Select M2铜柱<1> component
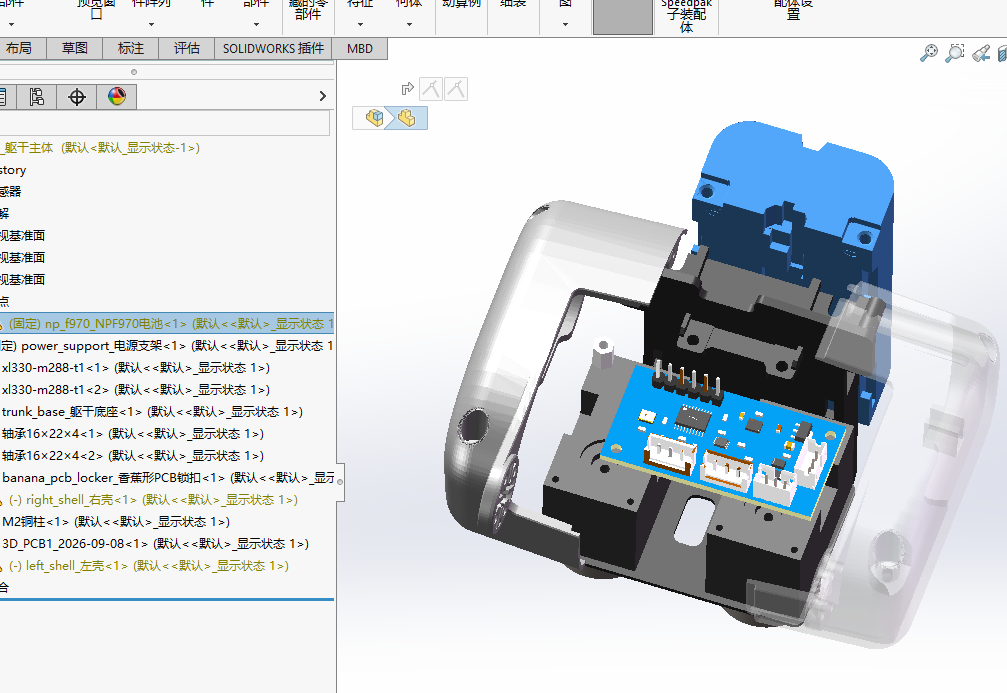The image size is (1007, 693). [x=116, y=522]
